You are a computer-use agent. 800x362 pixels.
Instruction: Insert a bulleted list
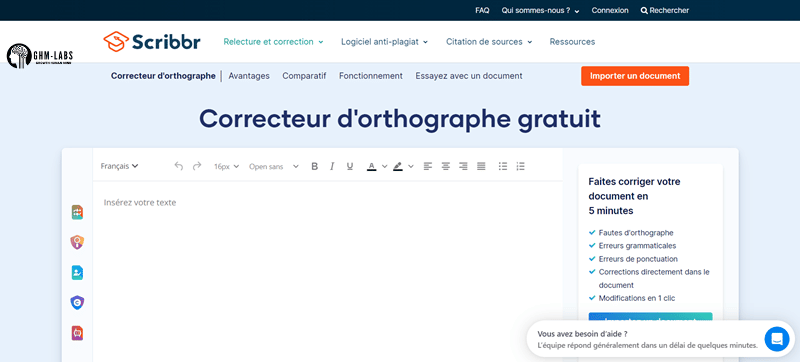(x=503, y=166)
